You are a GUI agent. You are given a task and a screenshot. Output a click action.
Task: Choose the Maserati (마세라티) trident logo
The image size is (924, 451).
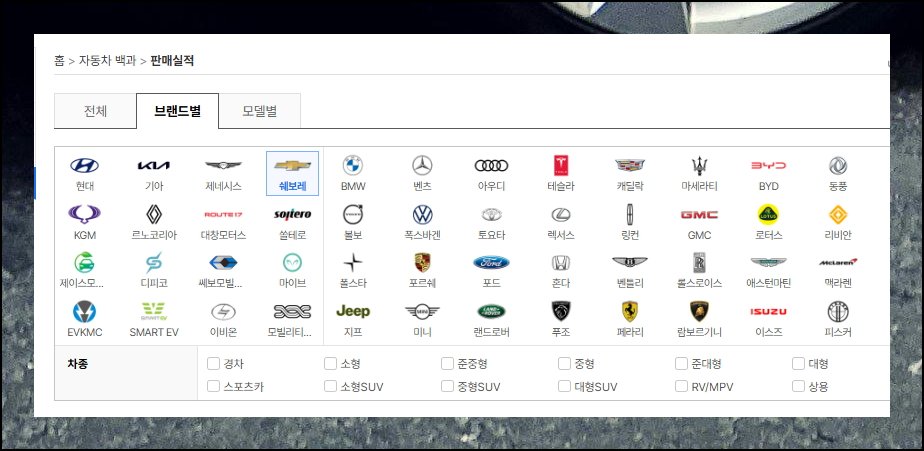click(699, 166)
